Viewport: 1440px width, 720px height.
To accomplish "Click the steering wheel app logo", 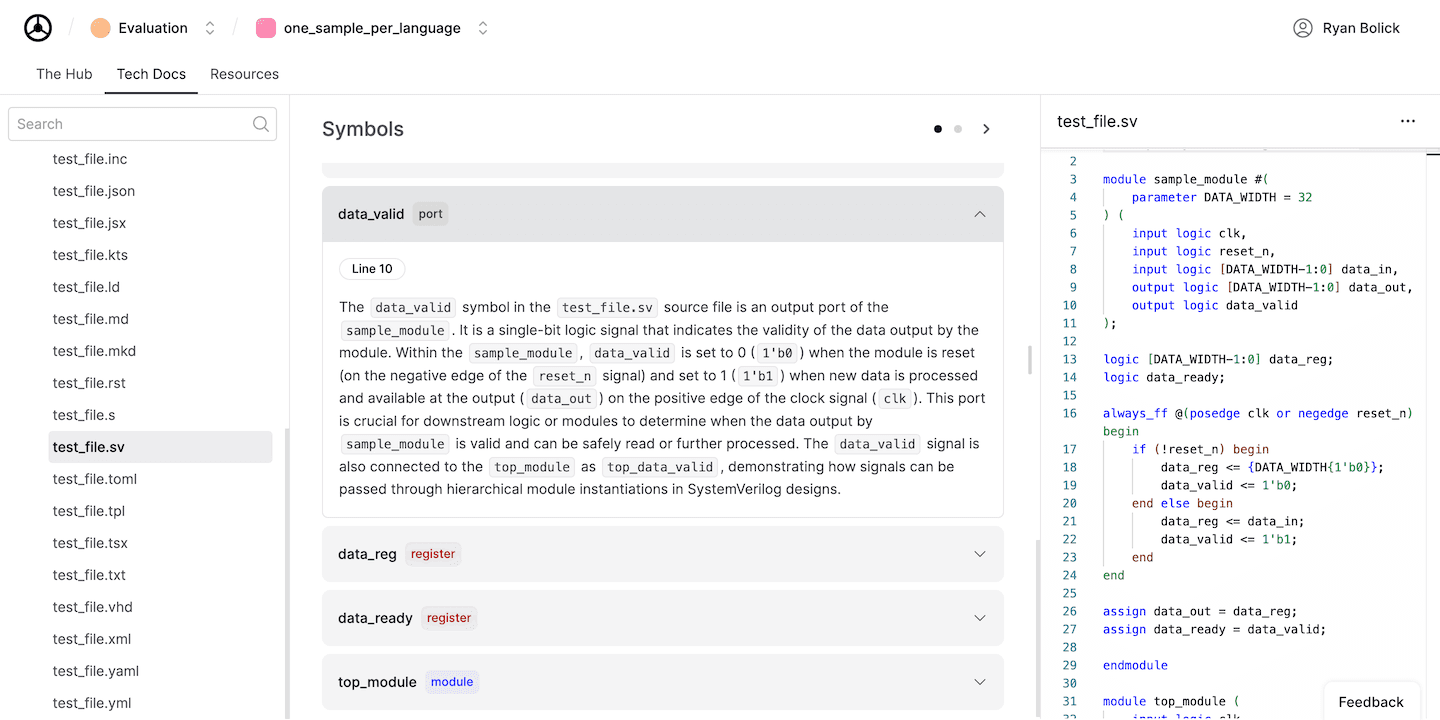I will (38, 28).
